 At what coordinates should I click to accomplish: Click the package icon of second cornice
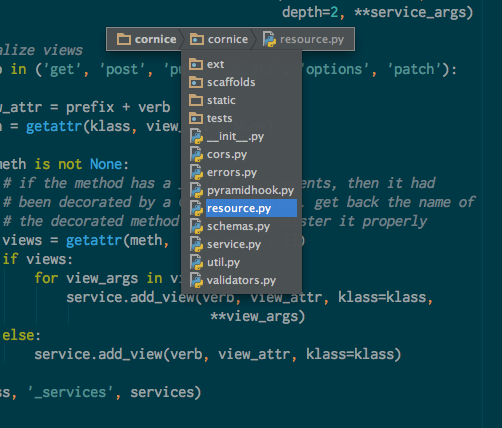[197, 39]
